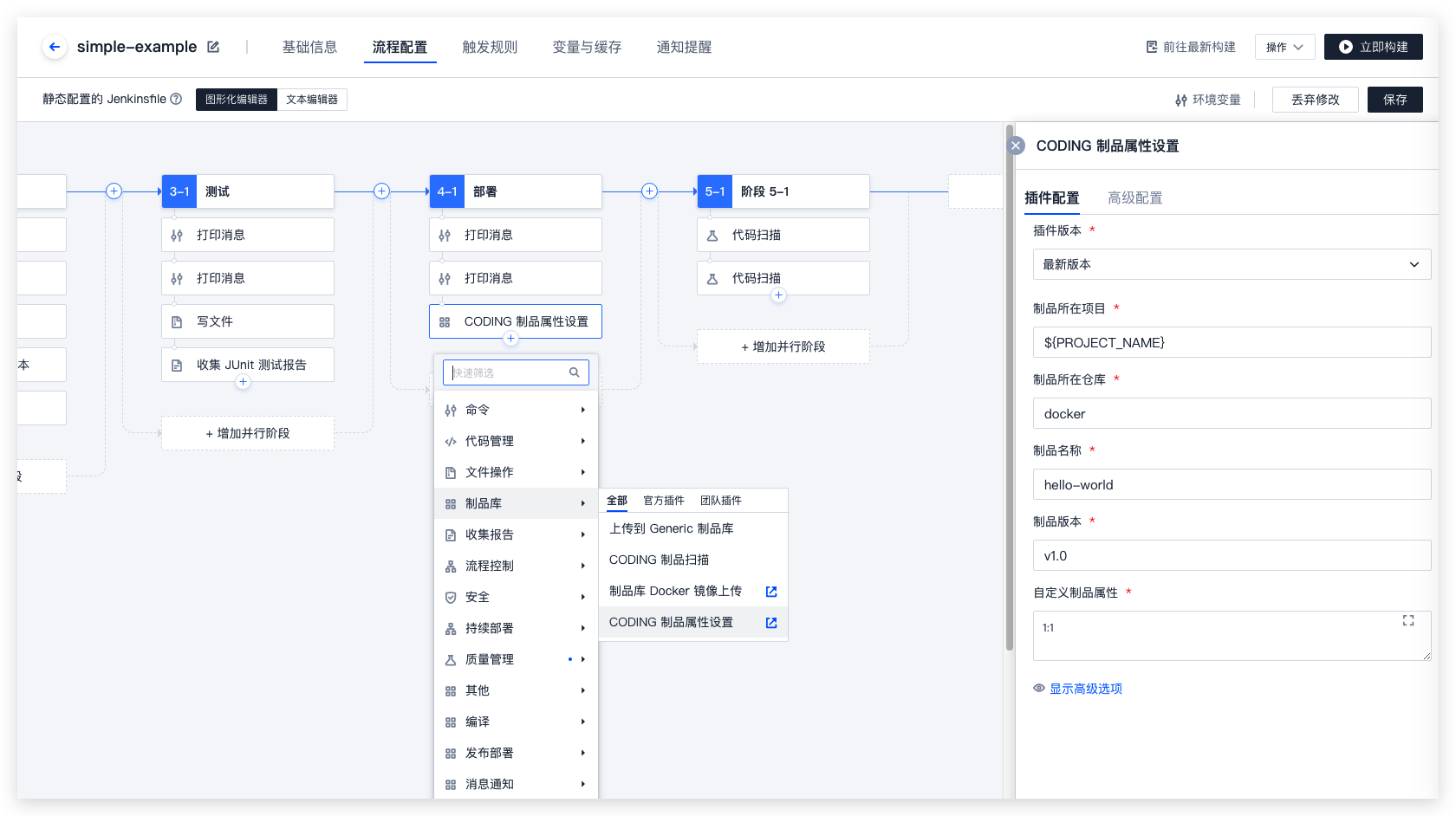Image resolution: width=1456 pixels, height=816 pixels.
Task: Add a step below 收集 JUnit 测试报告
Action: point(243,382)
